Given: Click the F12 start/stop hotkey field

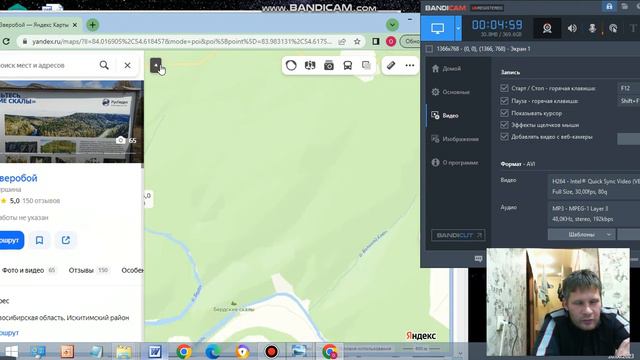Looking at the screenshot, I should [628, 88].
